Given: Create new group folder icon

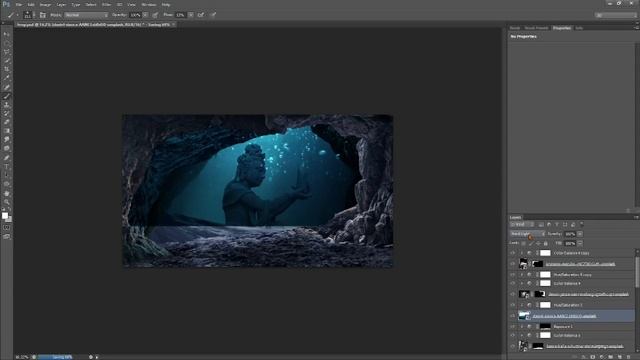Looking at the screenshot, I should coord(611,357).
